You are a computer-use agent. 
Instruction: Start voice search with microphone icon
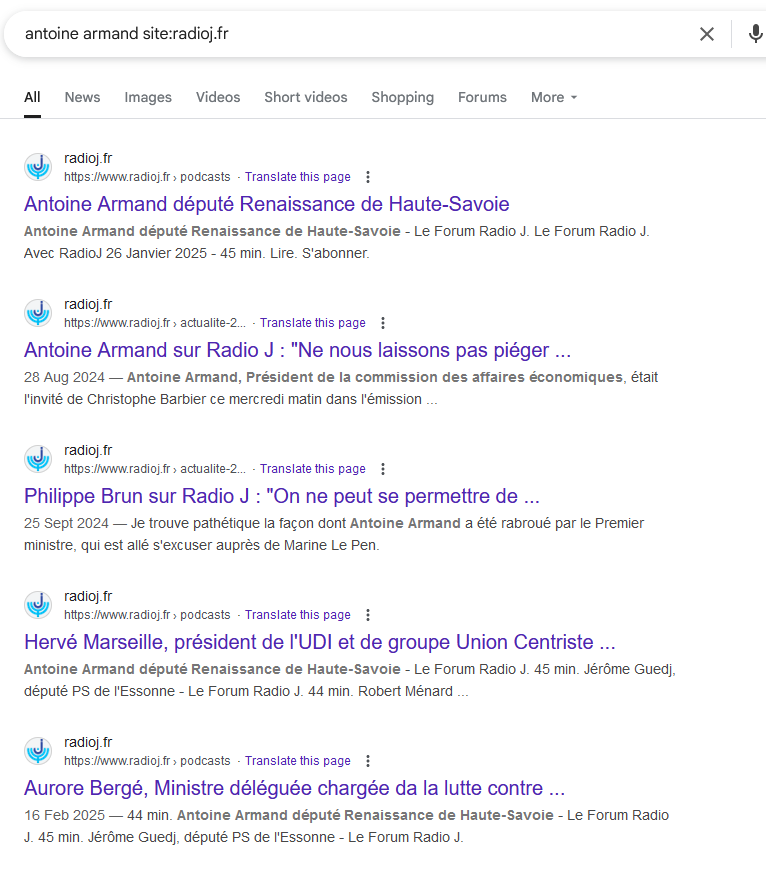coord(756,34)
